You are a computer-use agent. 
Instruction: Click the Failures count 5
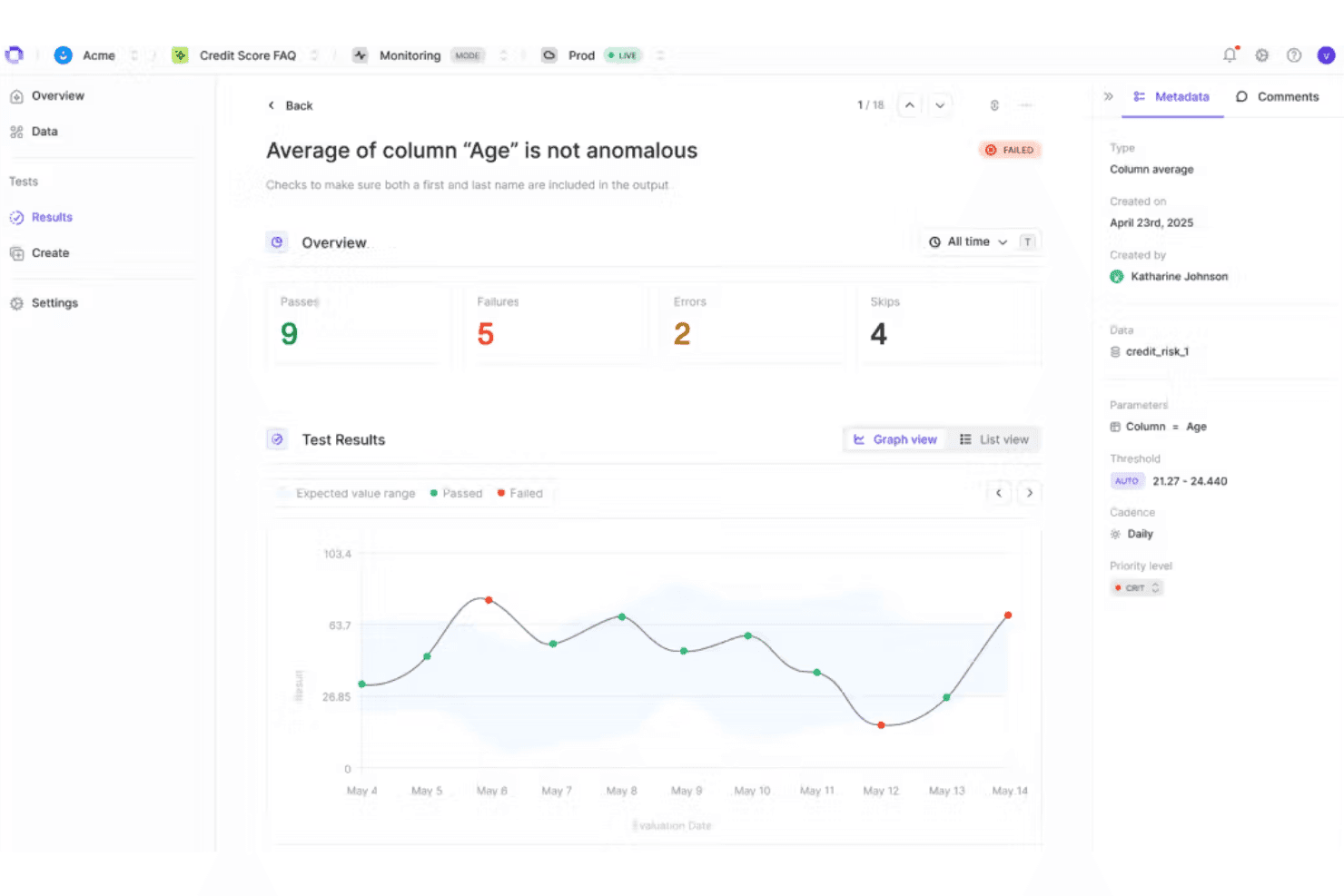486,334
